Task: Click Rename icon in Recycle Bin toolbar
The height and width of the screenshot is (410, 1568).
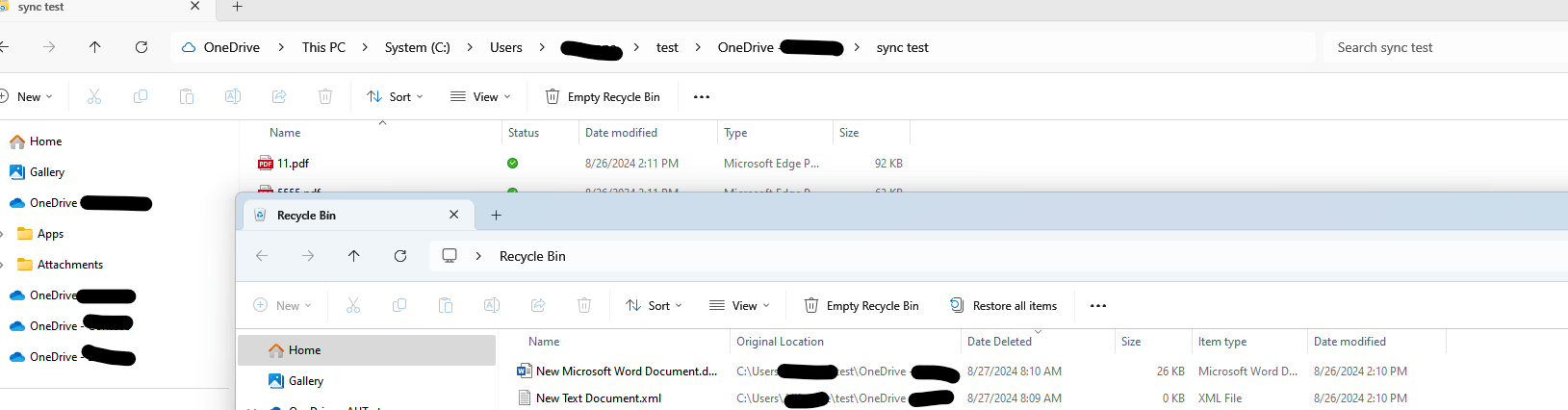Action: click(492, 305)
